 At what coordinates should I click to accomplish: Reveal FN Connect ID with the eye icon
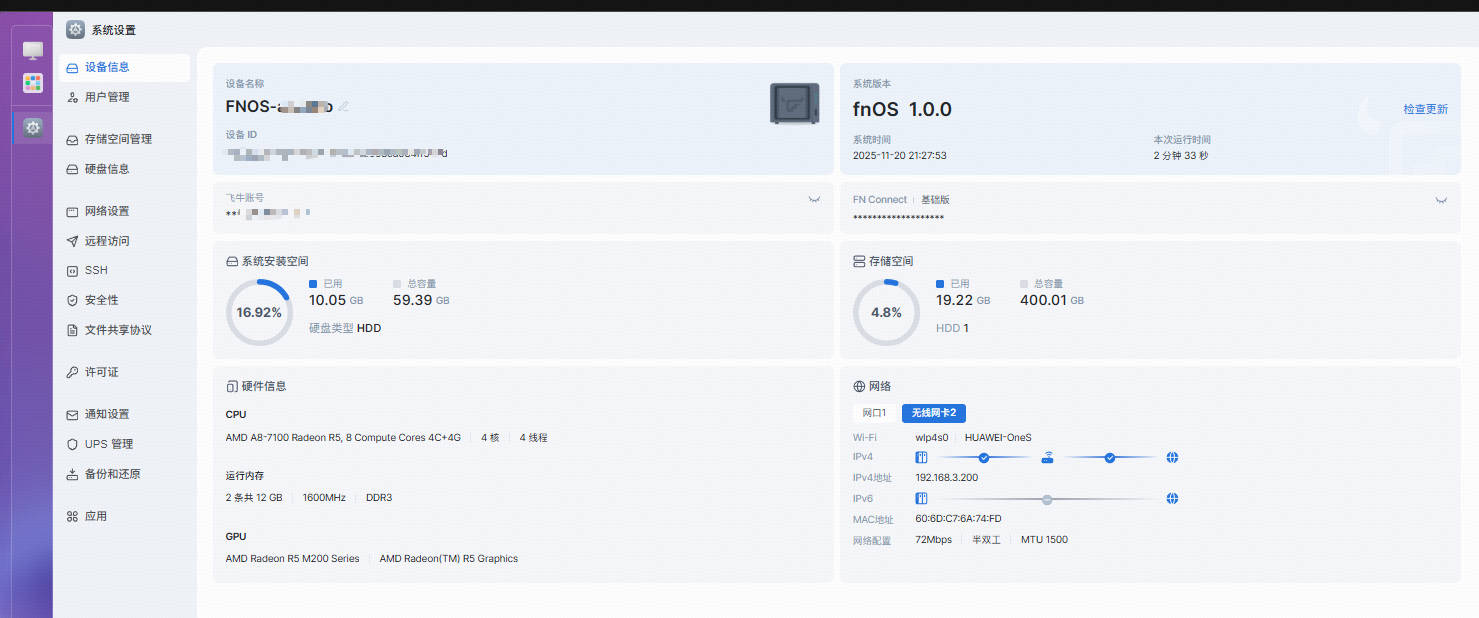pos(1441,200)
